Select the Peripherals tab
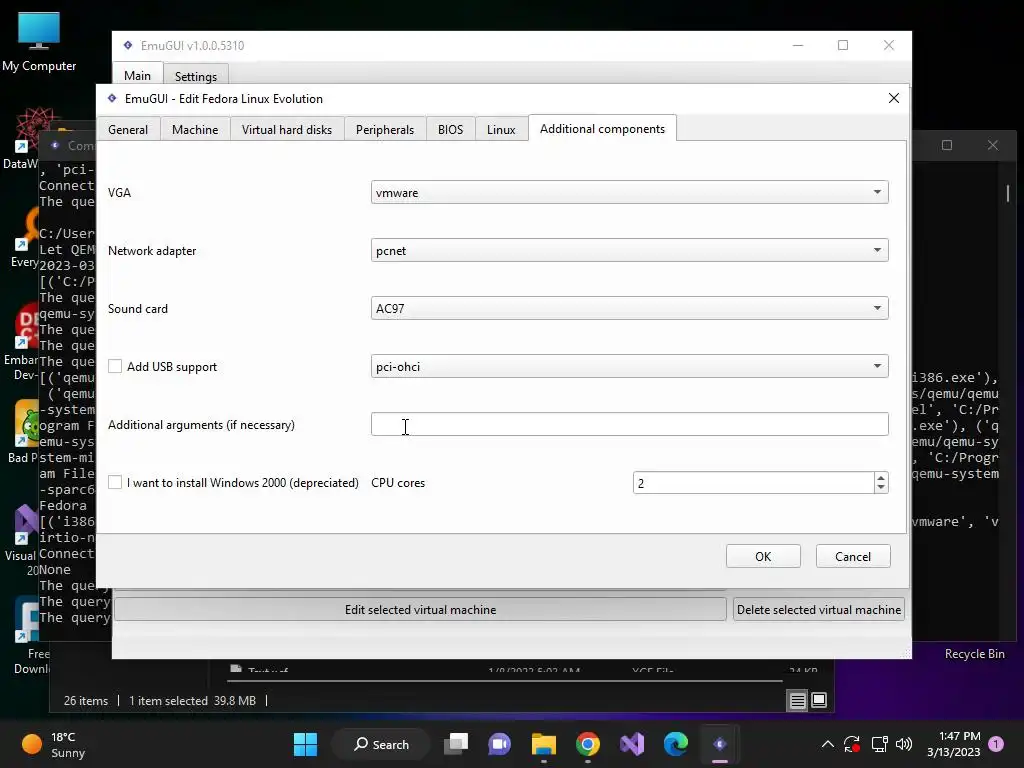 coord(385,129)
